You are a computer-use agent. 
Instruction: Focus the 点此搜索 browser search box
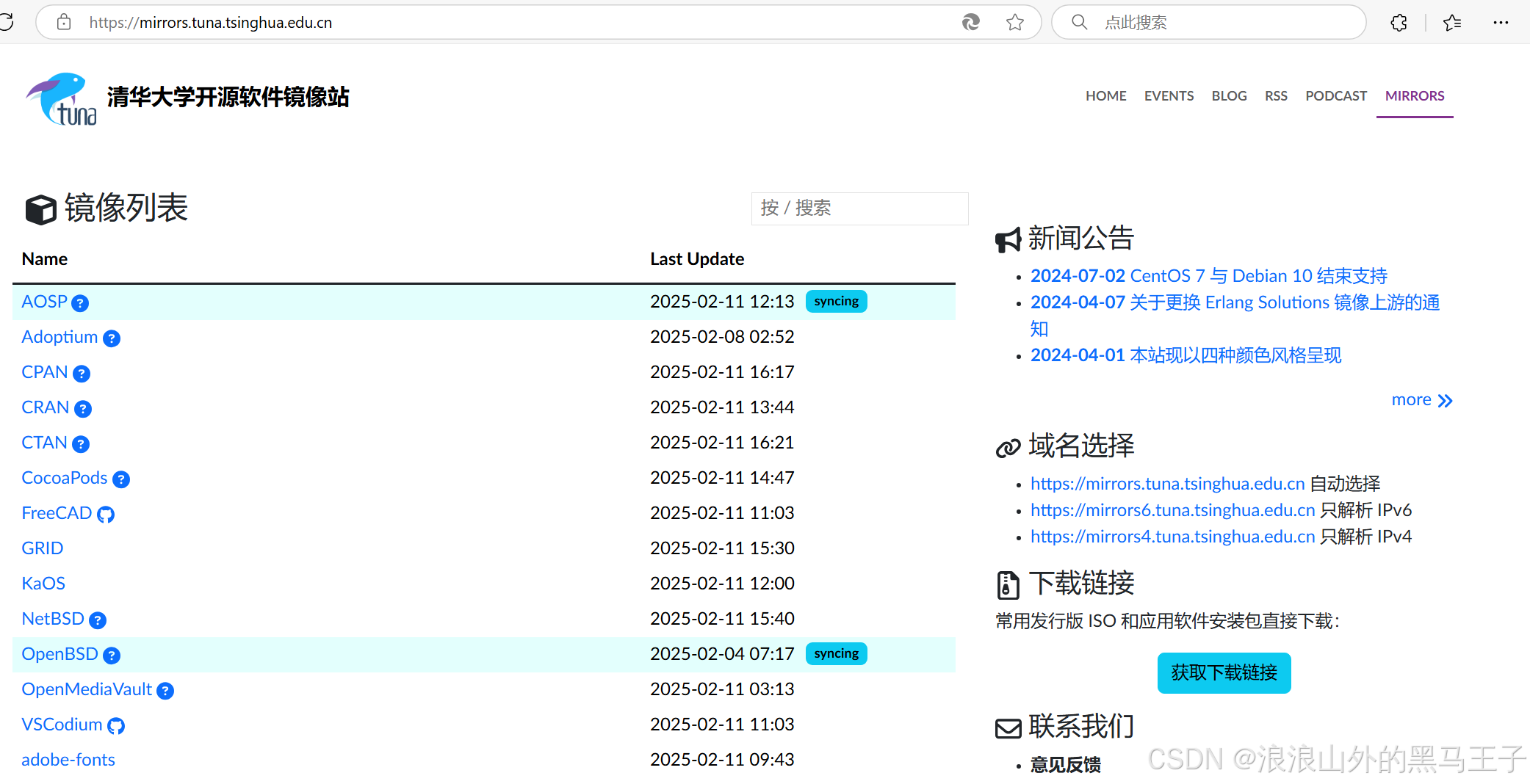tap(1209, 23)
